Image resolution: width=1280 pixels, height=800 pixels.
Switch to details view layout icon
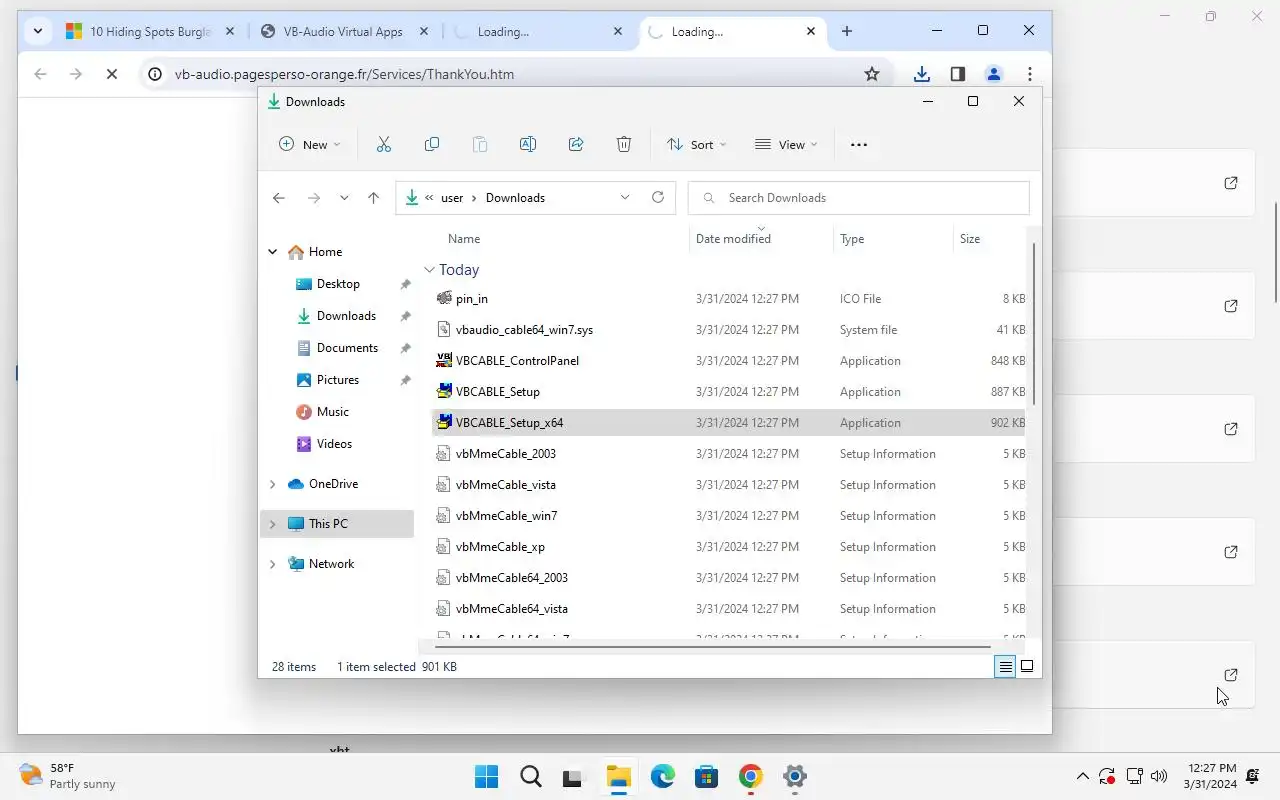(x=1005, y=666)
